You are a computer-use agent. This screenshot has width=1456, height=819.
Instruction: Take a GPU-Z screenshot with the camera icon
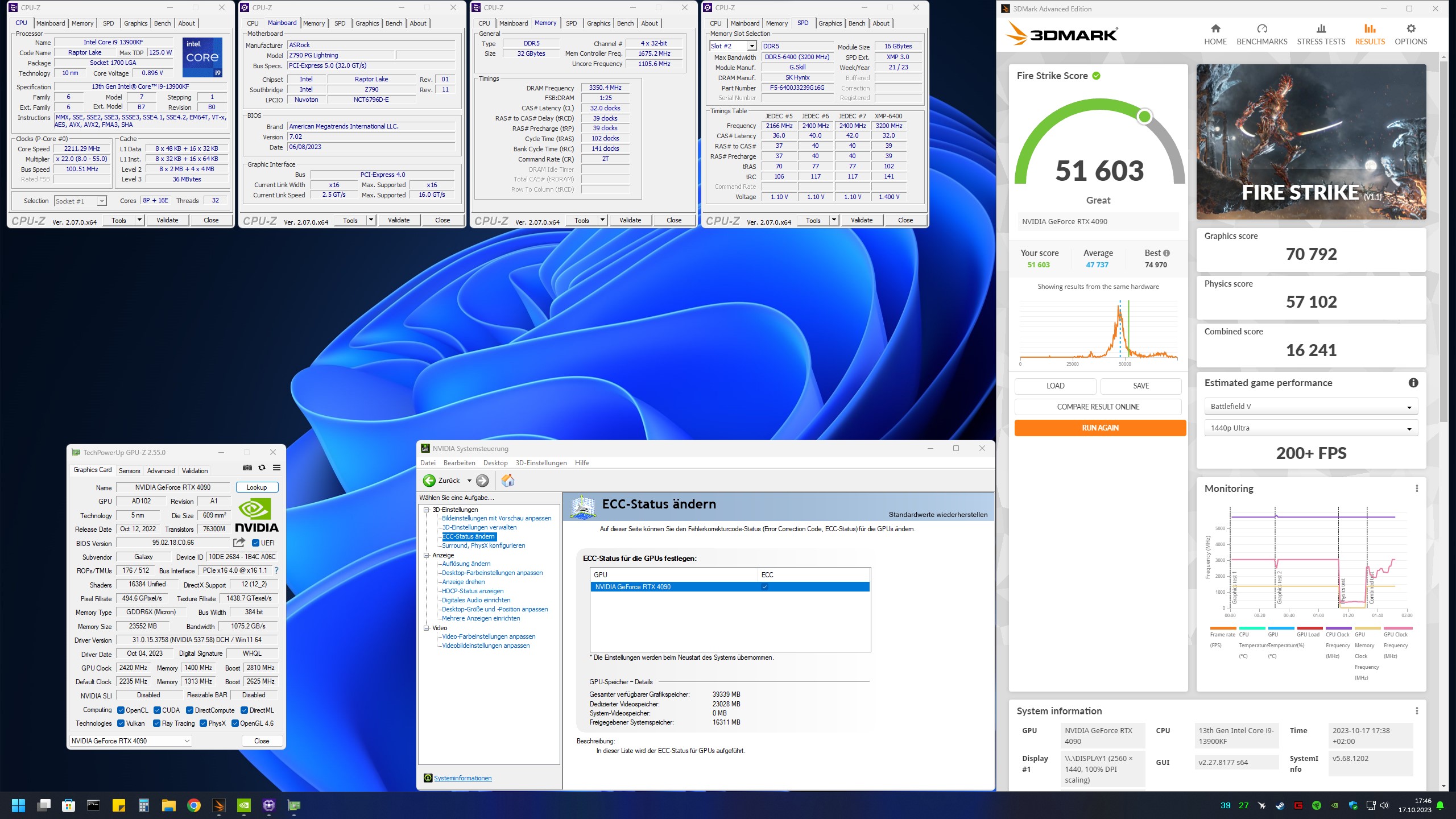[247, 468]
